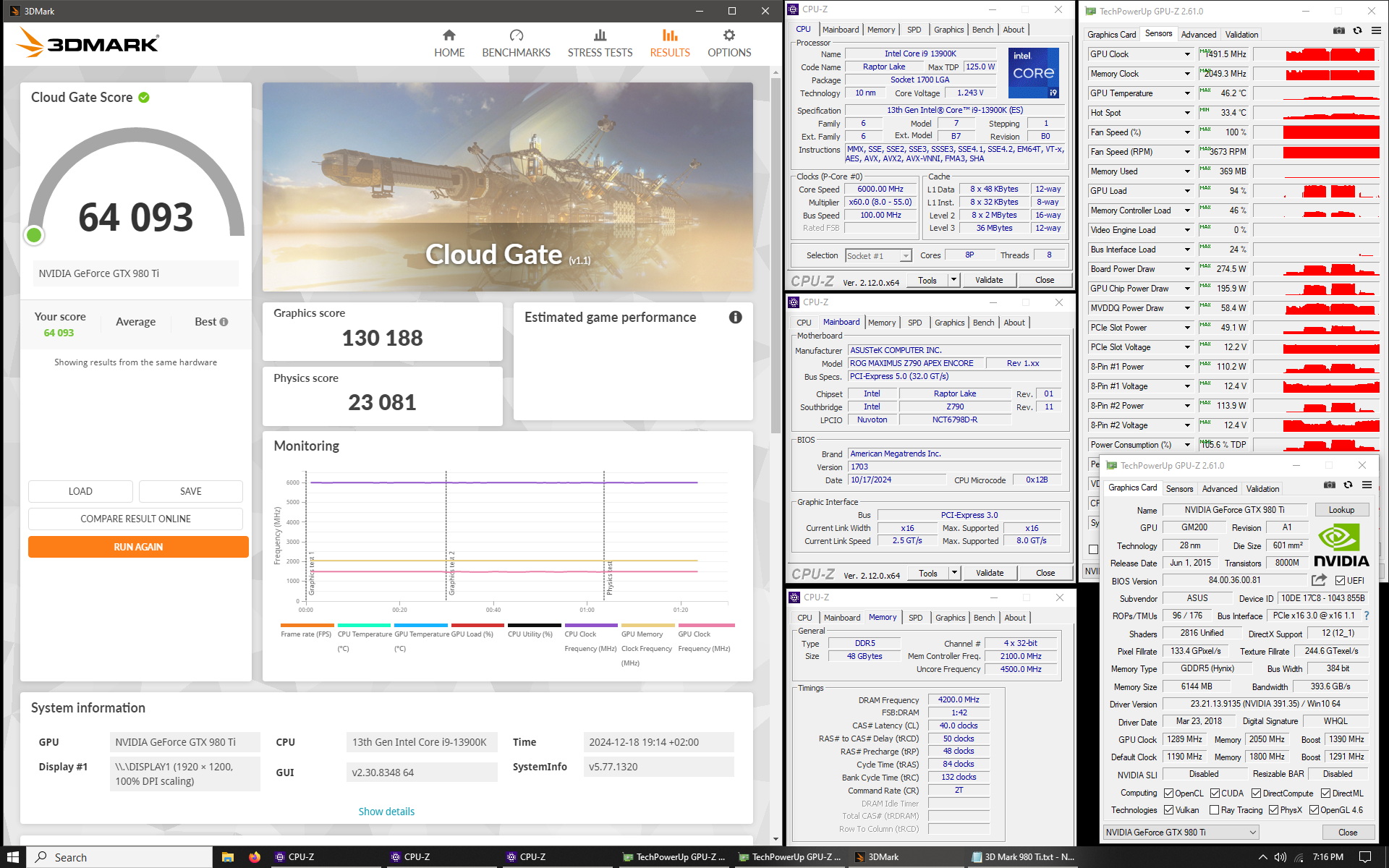Click the RUN AGAIN button
The image size is (1389, 868).
pos(138,547)
